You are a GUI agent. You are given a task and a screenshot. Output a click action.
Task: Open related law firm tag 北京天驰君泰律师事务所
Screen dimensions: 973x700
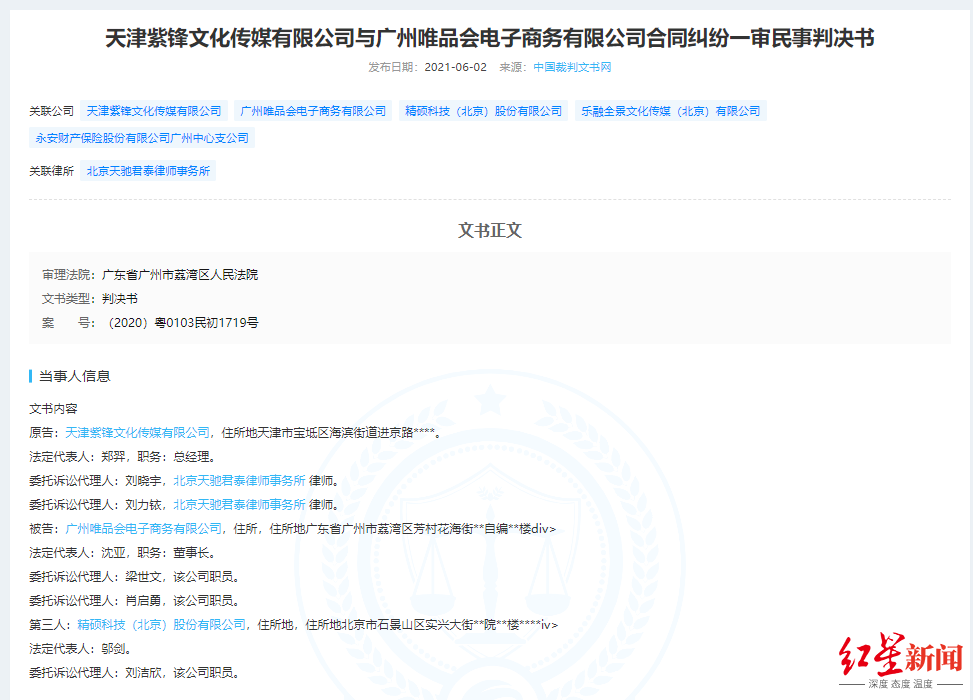[x=148, y=171]
